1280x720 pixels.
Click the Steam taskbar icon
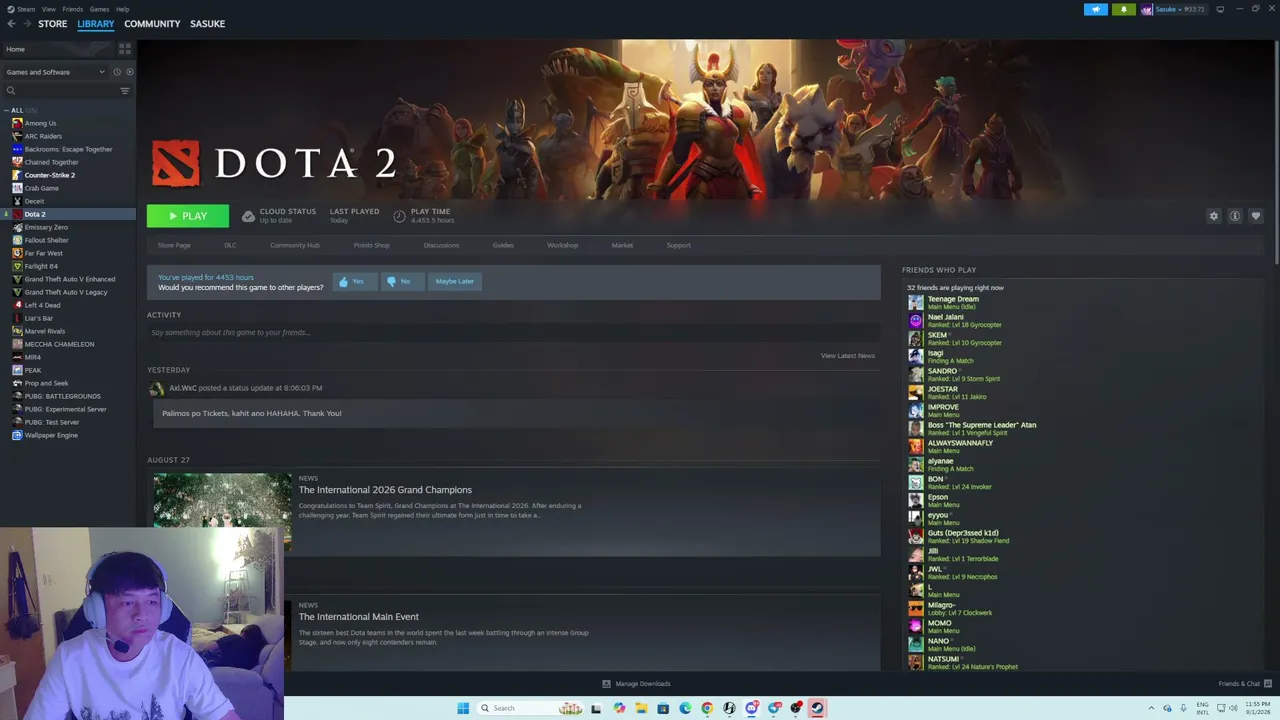pyautogui.click(x=817, y=708)
